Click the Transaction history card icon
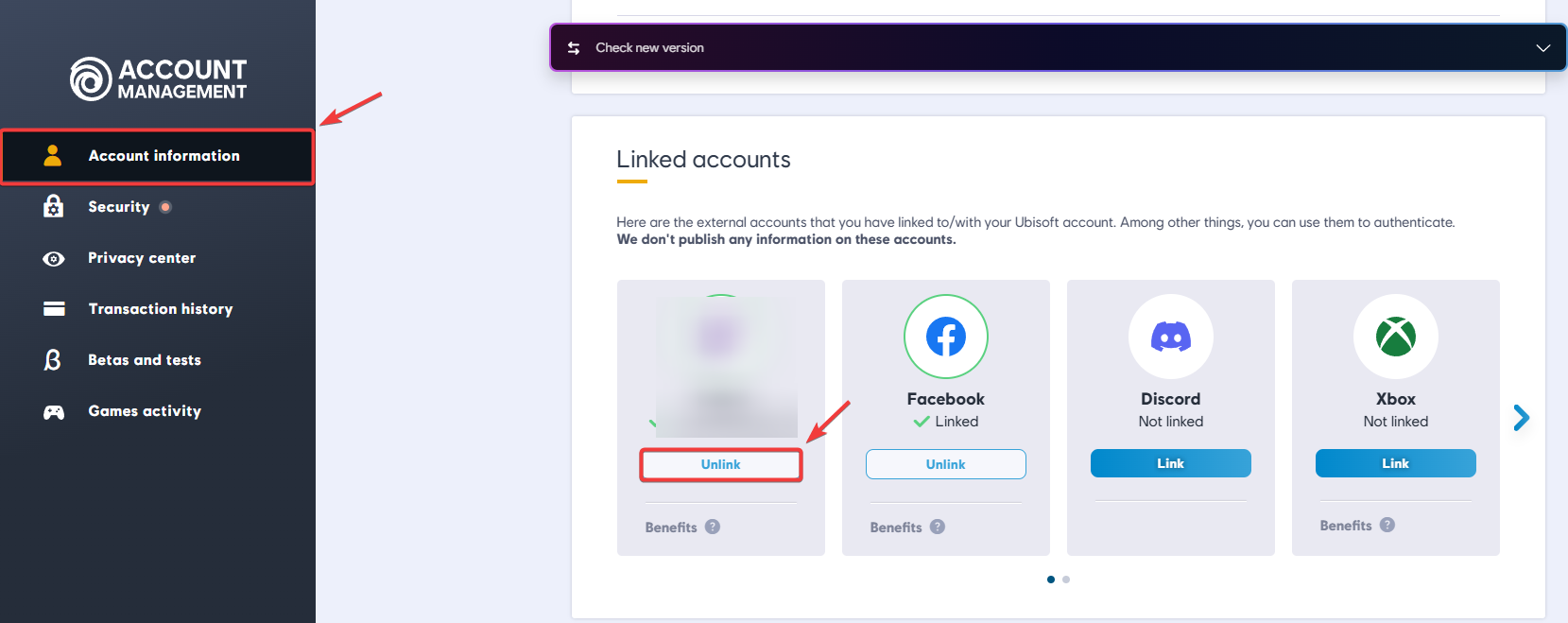This screenshot has height=623, width=1568. (54, 309)
